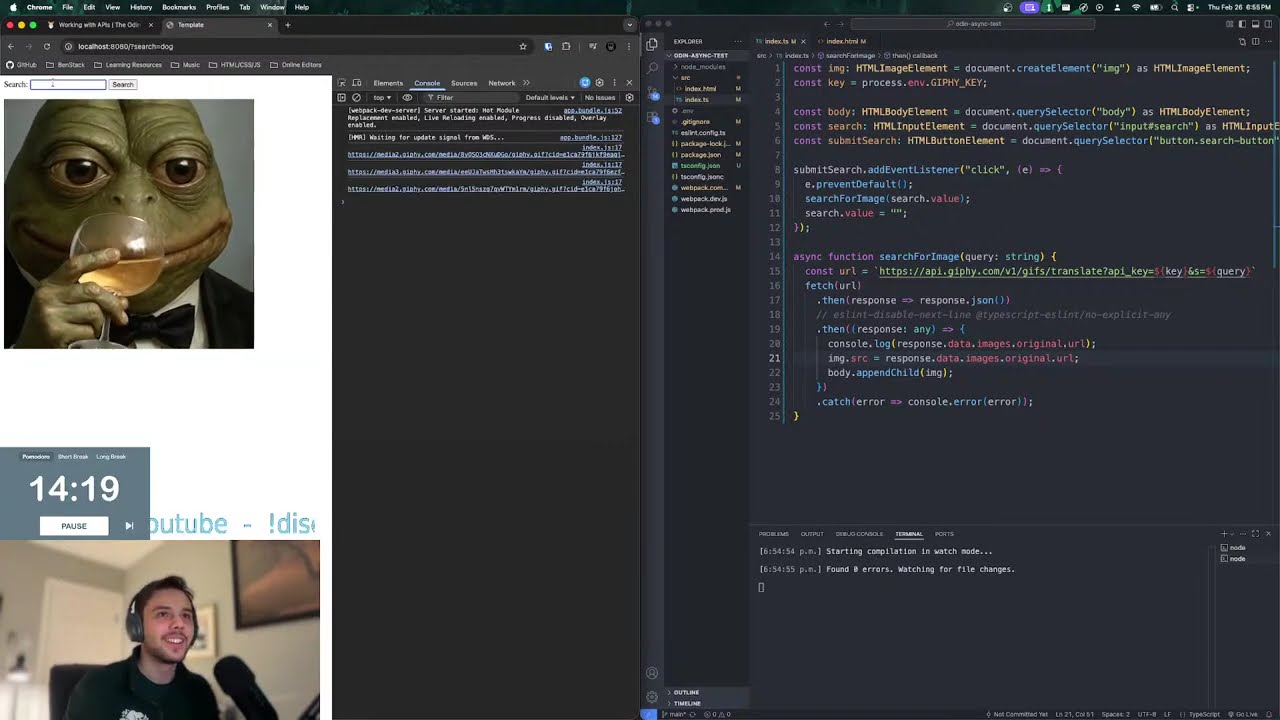Viewport: 1280px width, 720px height.
Task: Click the Search button on the page
Action: point(122,84)
